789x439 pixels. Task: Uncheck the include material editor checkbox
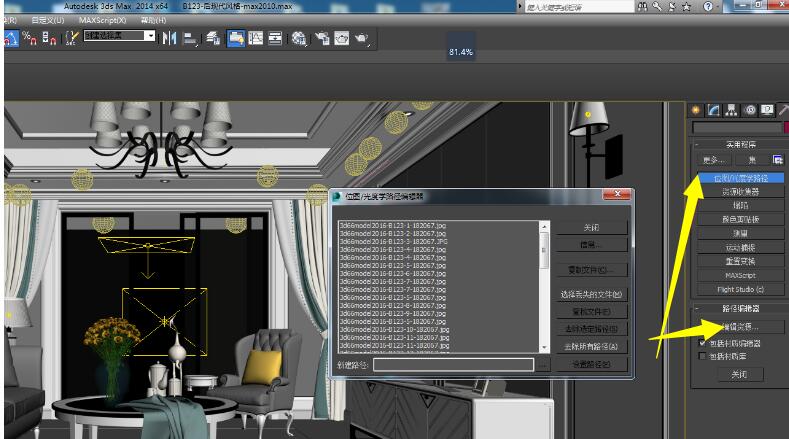click(702, 343)
